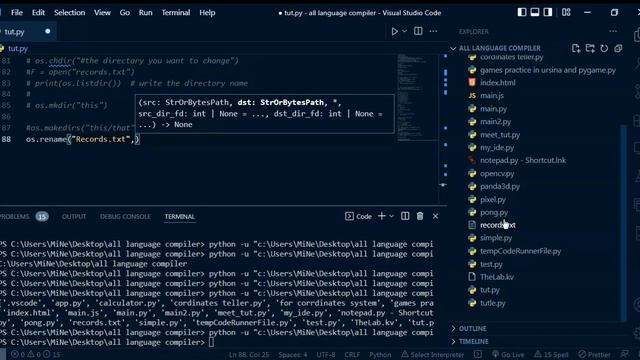The image size is (640, 360).
Task: Open tutle.py in Explorer
Action: [x=493, y=303]
